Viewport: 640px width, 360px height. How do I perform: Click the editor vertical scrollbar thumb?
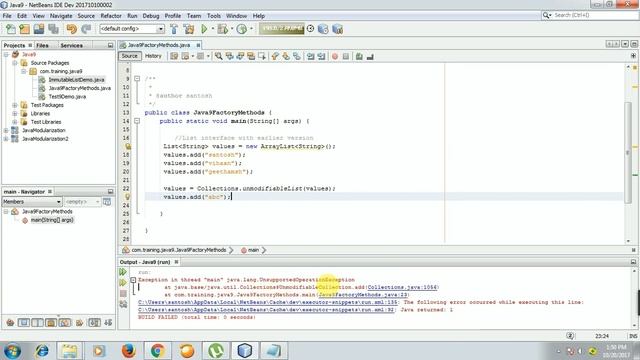coord(628,152)
